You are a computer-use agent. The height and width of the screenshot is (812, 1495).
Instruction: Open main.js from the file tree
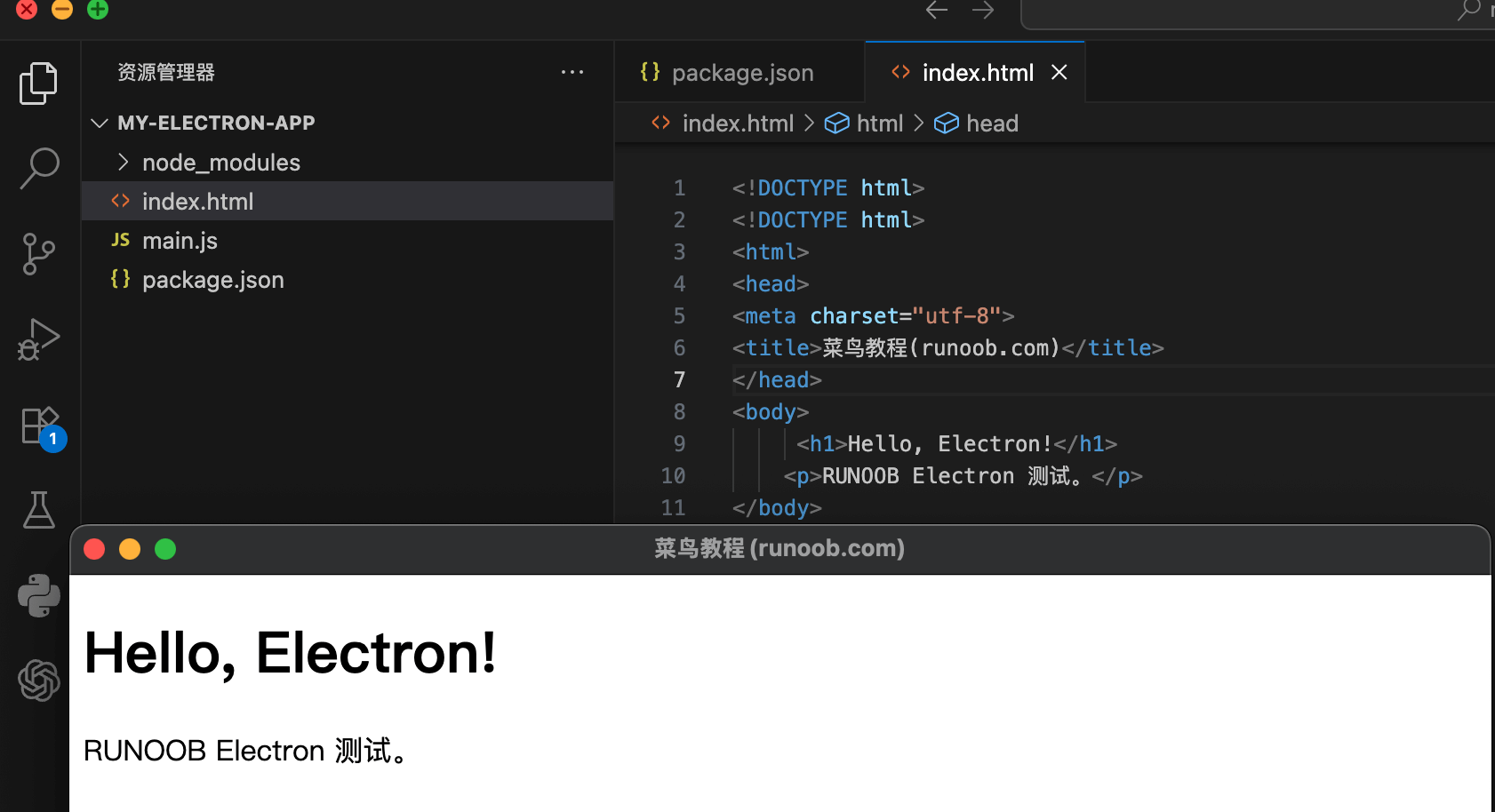pyautogui.click(x=180, y=241)
